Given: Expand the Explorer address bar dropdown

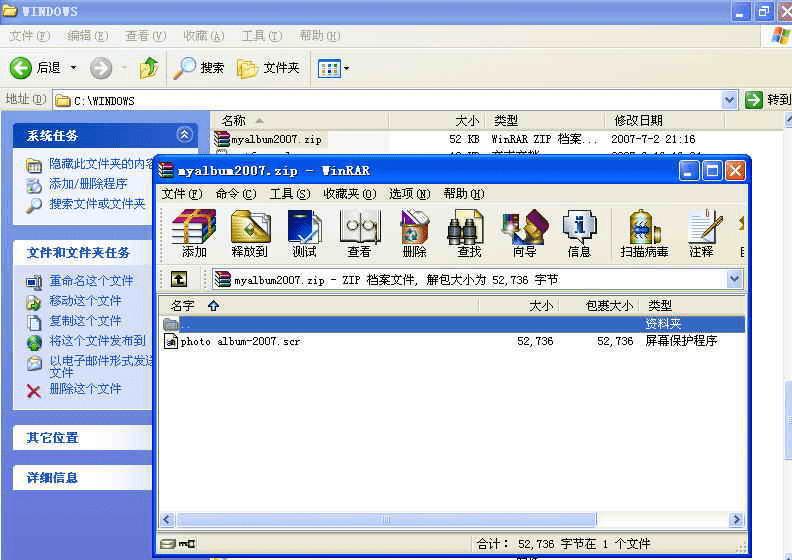Looking at the screenshot, I should (x=729, y=100).
